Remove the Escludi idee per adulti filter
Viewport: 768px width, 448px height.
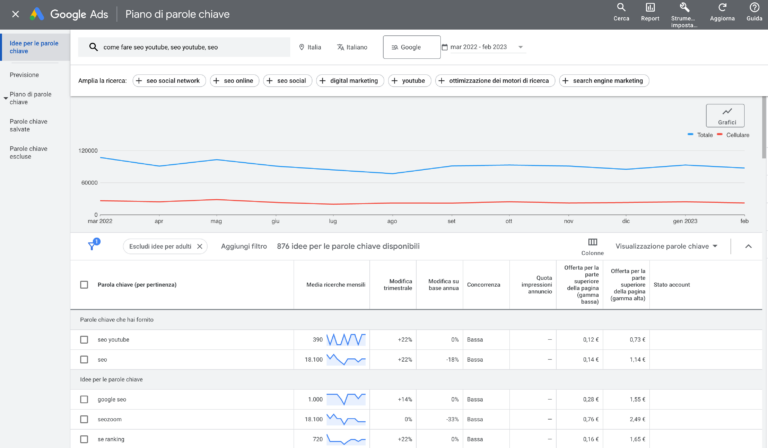199,246
